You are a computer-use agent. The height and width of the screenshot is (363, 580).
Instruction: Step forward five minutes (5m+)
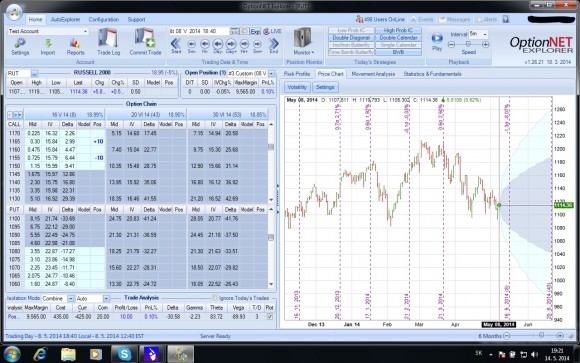257,45
